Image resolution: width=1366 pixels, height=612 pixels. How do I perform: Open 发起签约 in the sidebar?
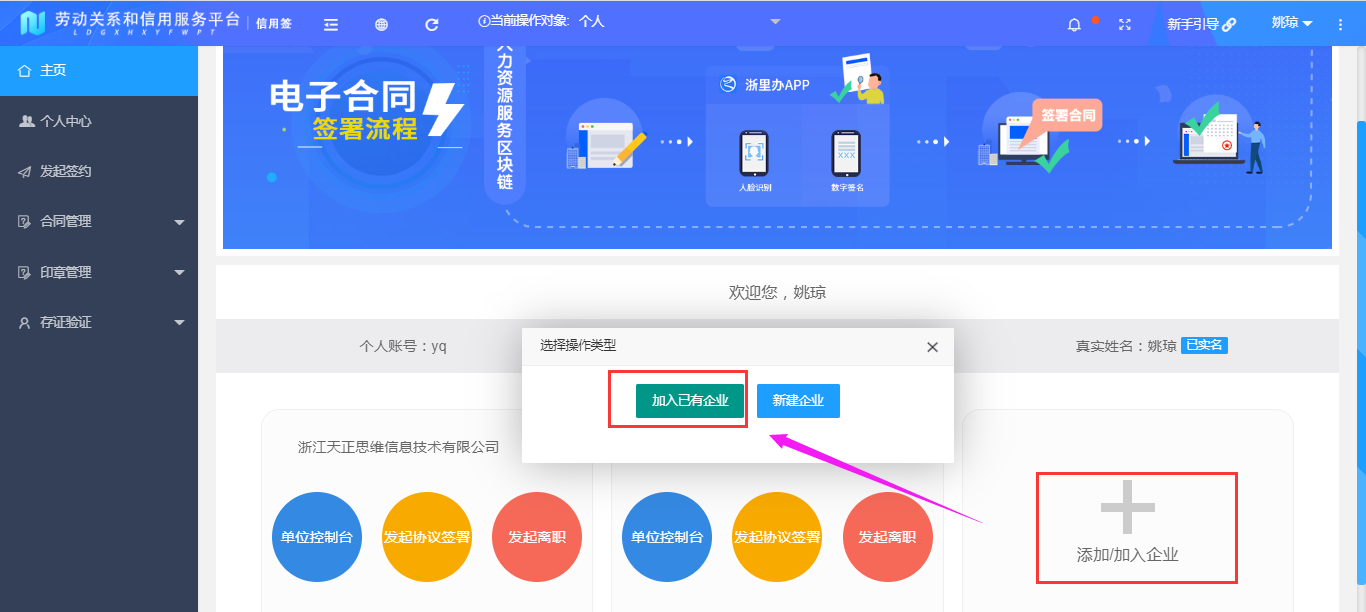[x=99, y=172]
